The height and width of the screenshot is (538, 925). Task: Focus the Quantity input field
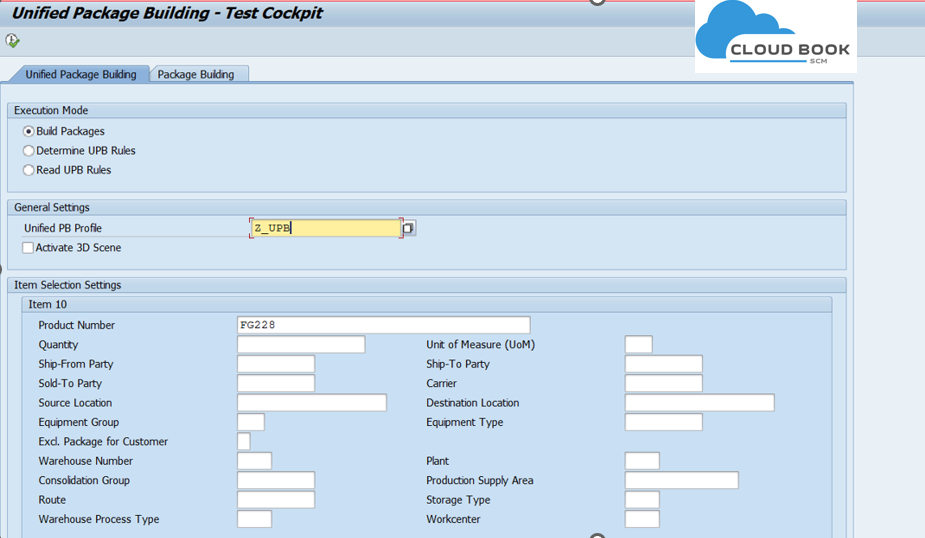[301, 345]
